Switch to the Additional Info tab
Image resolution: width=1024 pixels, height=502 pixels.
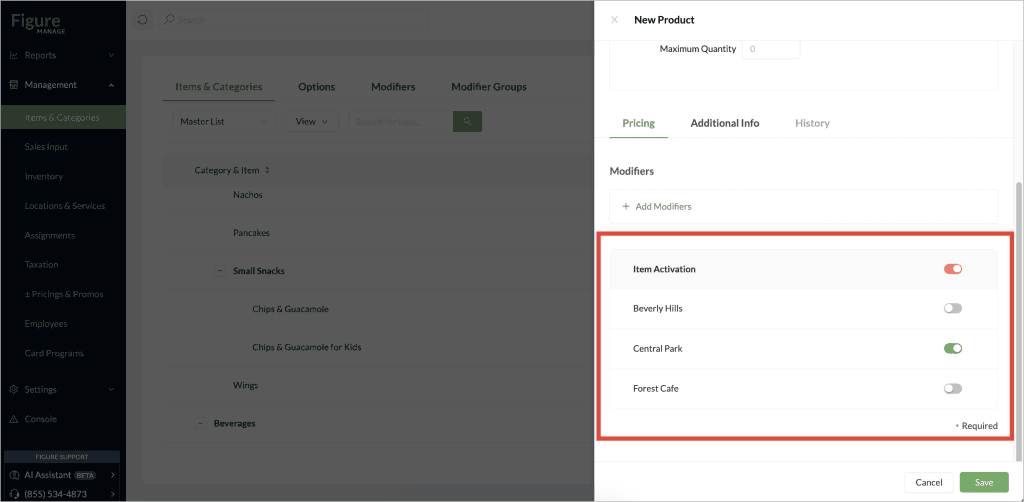click(x=725, y=123)
